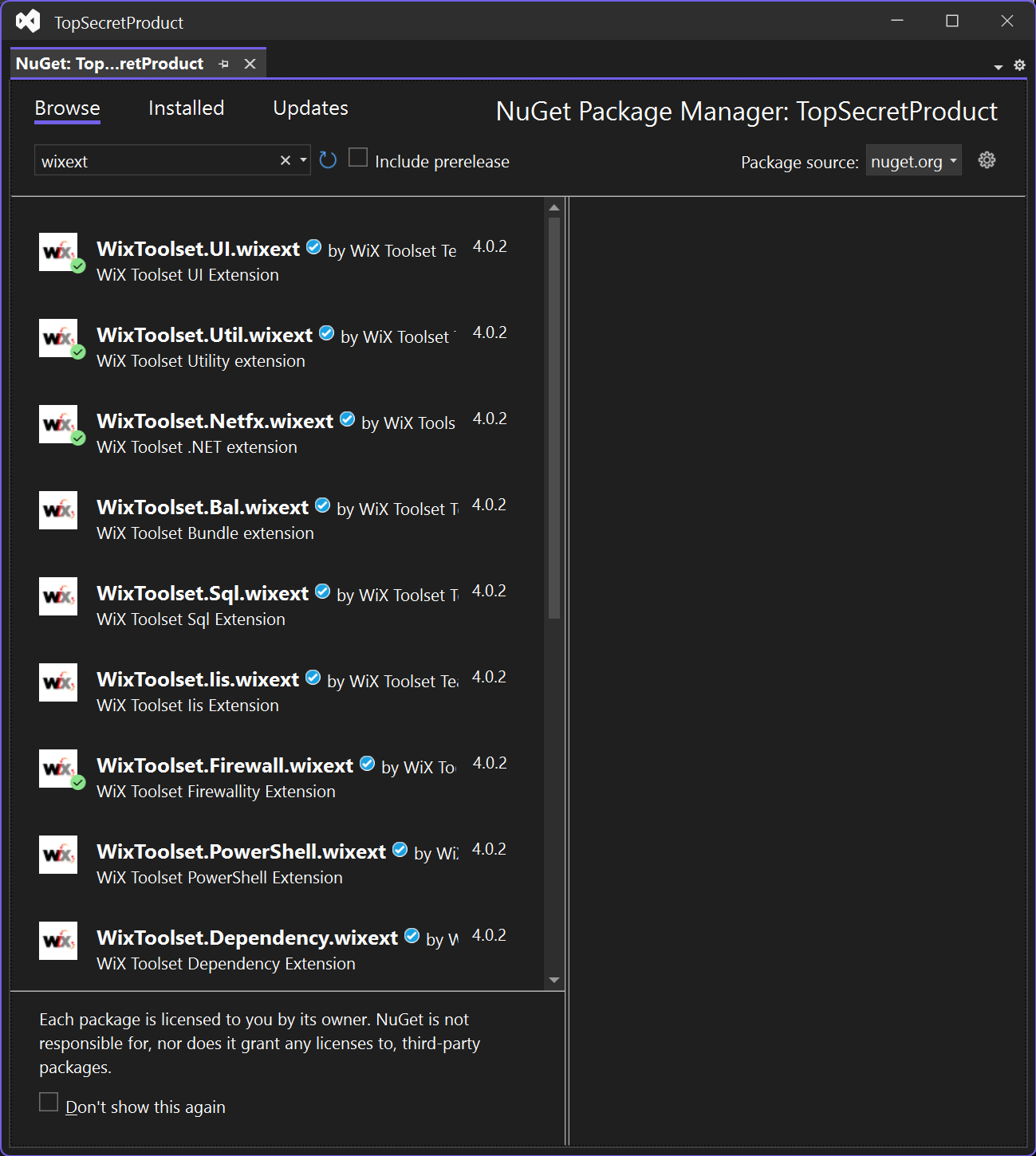Open the window layout chevron above the gear
Image resolution: width=1036 pixels, height=1156 pixels.
998,67
